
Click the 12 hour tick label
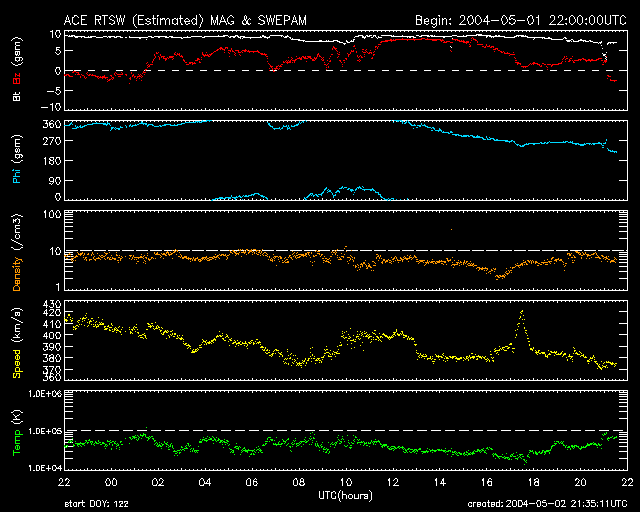[x=393, y=483]
